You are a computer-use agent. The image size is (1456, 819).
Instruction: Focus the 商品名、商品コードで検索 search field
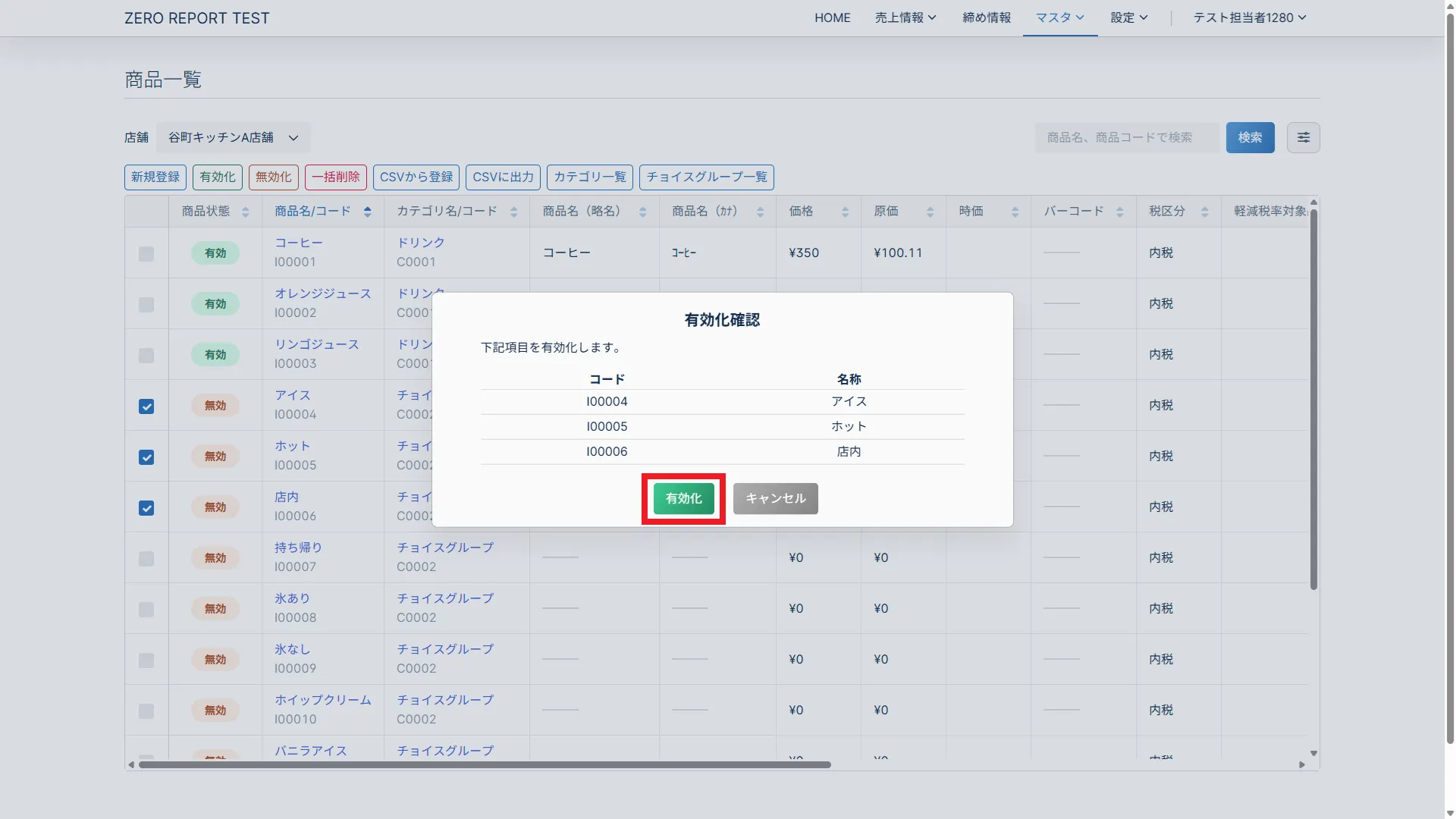tap(1126, 137)
